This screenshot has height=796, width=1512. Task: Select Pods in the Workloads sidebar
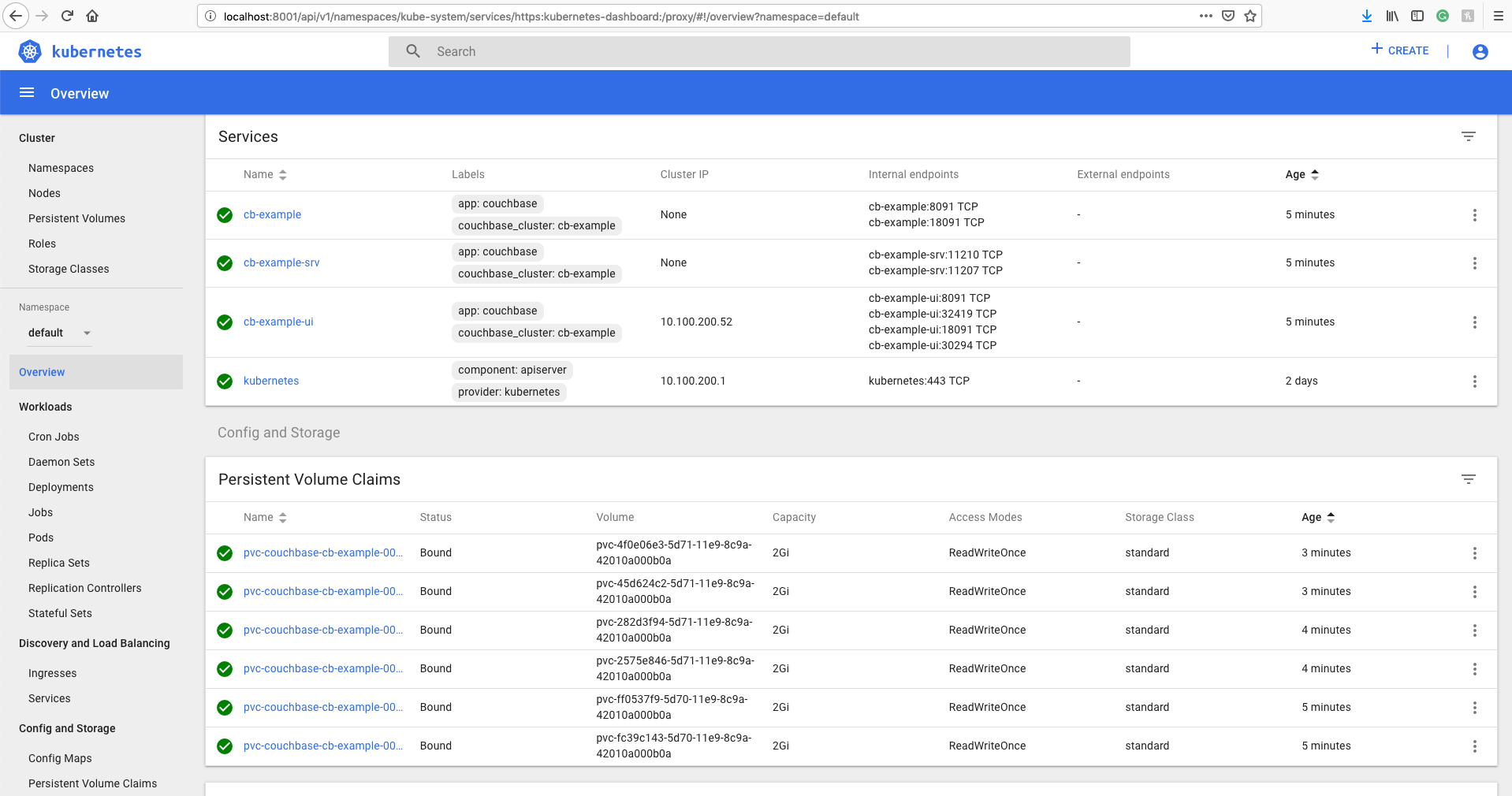40,537
